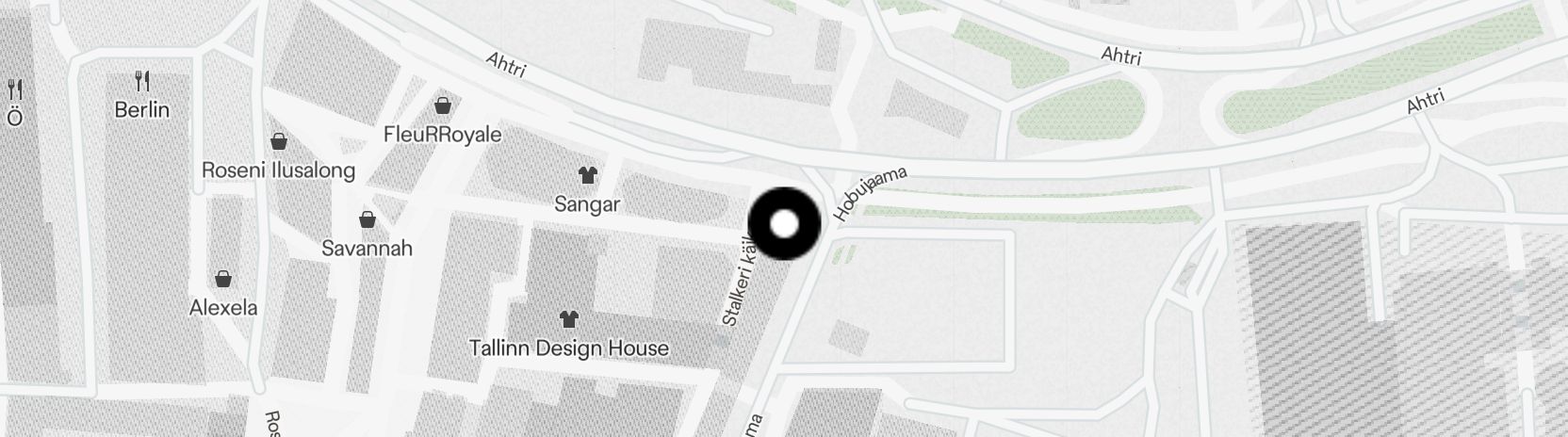Click the Tallinn Design House label

(x=569, y=348)
